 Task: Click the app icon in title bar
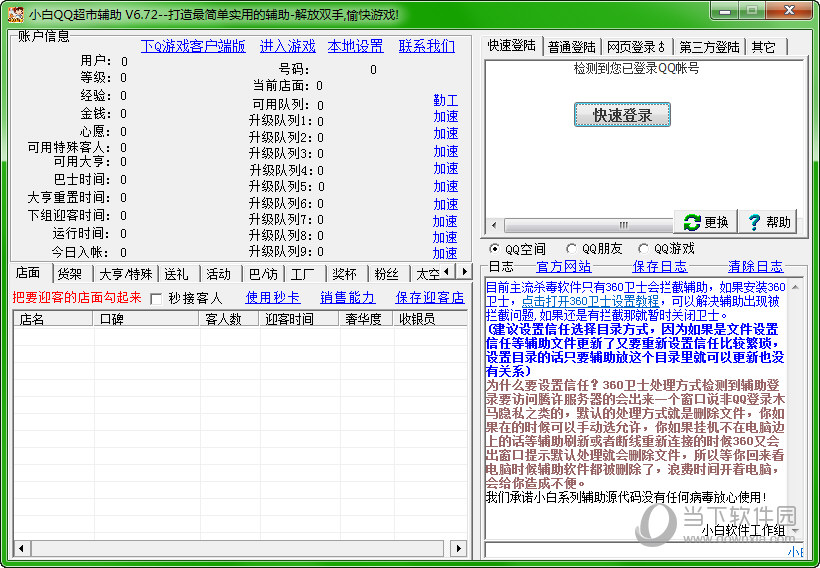tap(15, 14)
